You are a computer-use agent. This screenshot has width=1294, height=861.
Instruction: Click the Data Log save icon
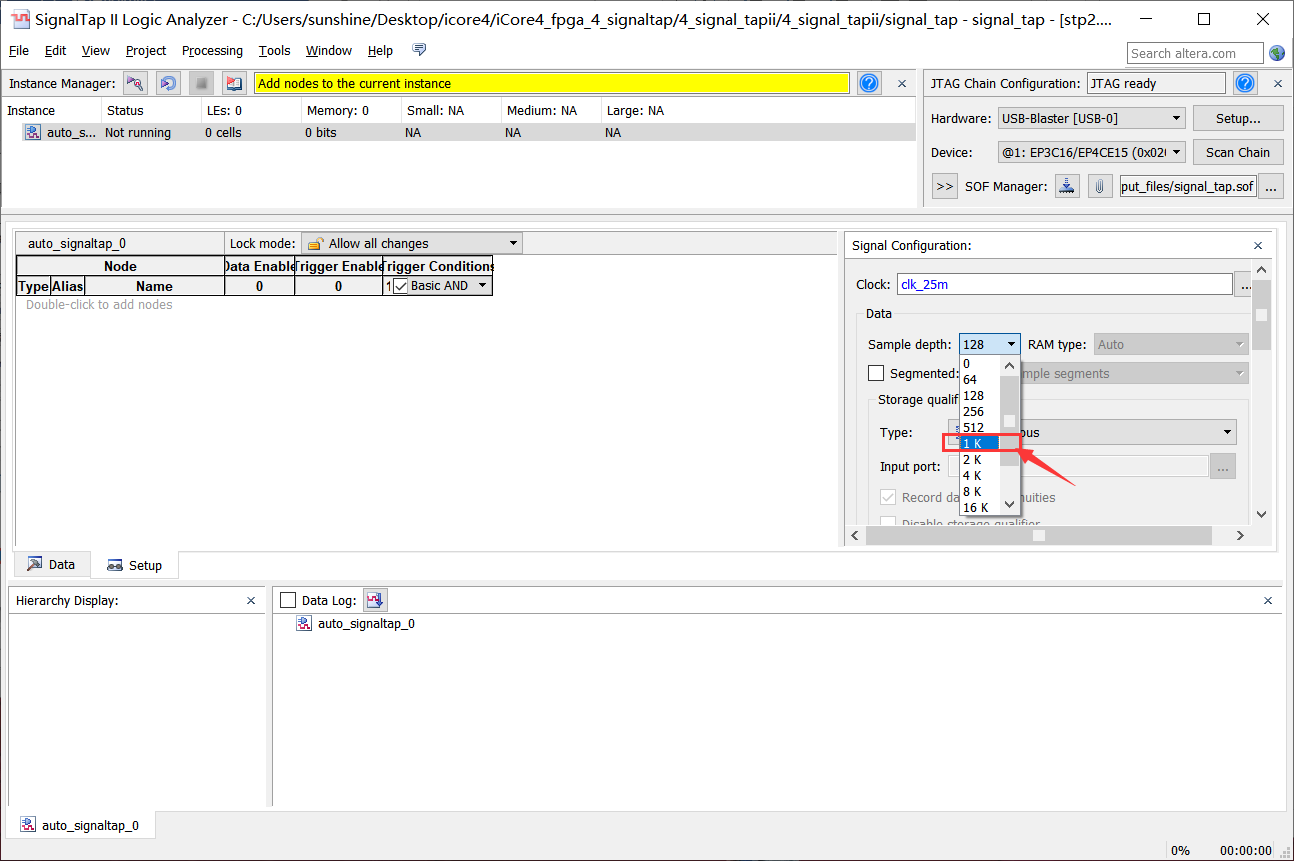[x=375, y=600]
